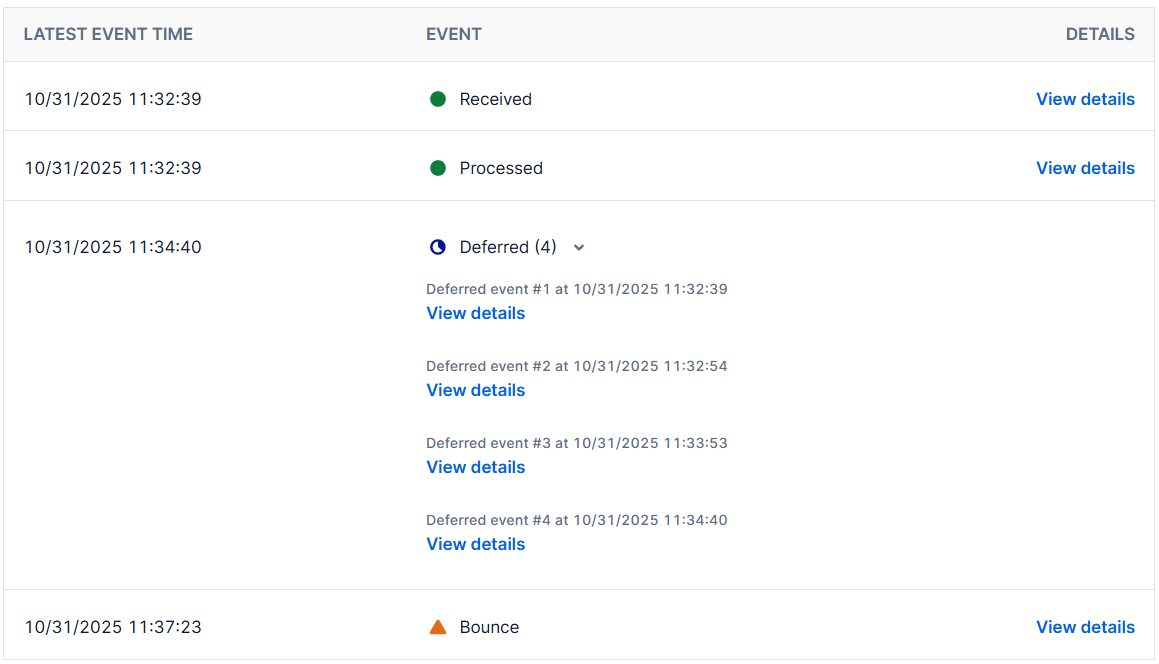Click the Received event label text

click(495, 99)
